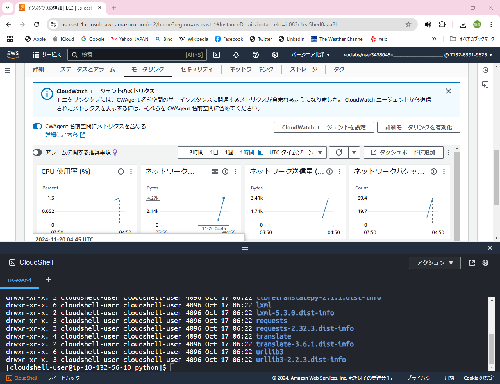Viewport: 500px width, 384px height.
Task: Click the CloudShell terminal scrollbar
Action: coord(491,348)
